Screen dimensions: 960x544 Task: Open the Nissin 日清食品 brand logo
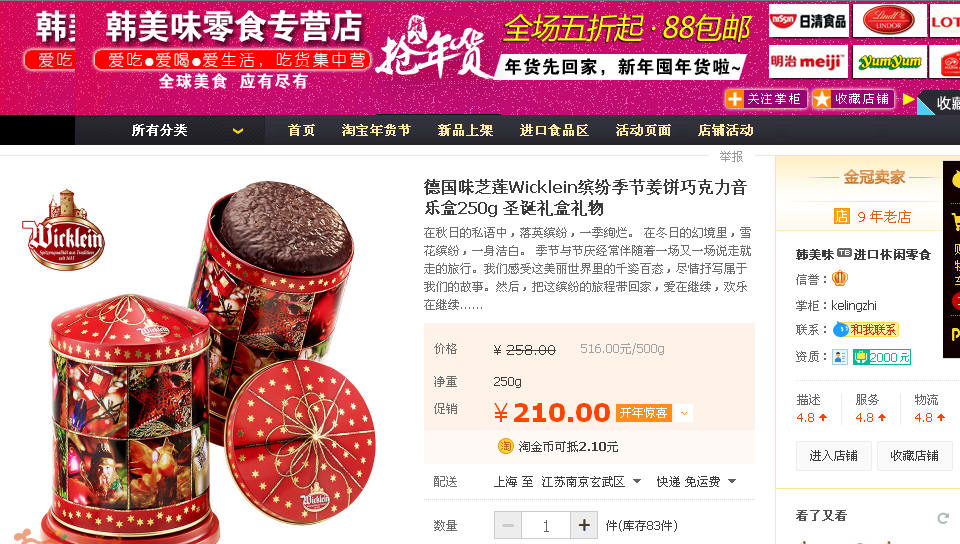(x=808, y=21)
